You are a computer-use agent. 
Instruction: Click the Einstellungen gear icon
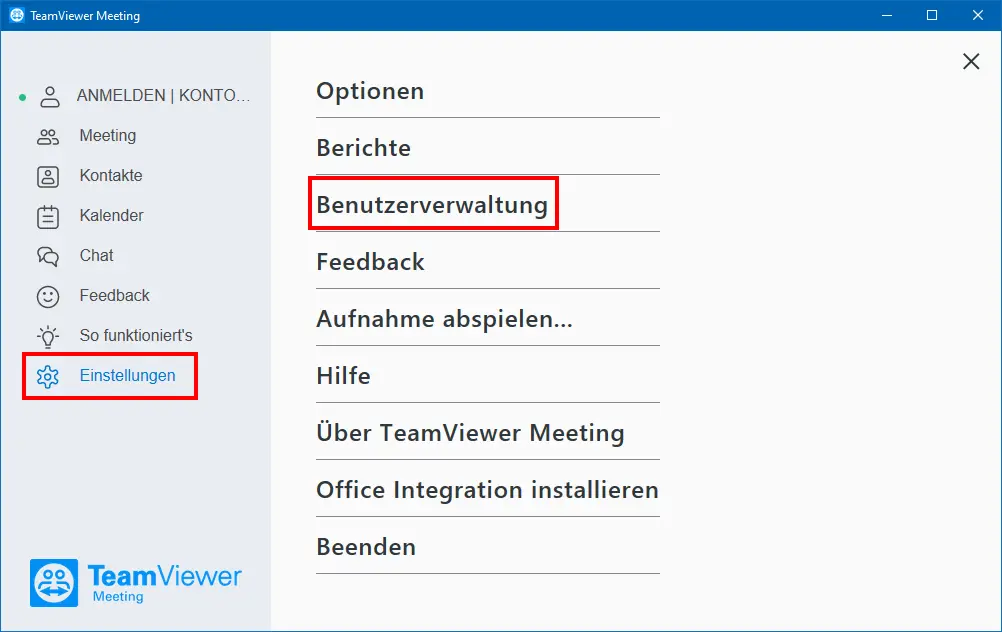48,376
